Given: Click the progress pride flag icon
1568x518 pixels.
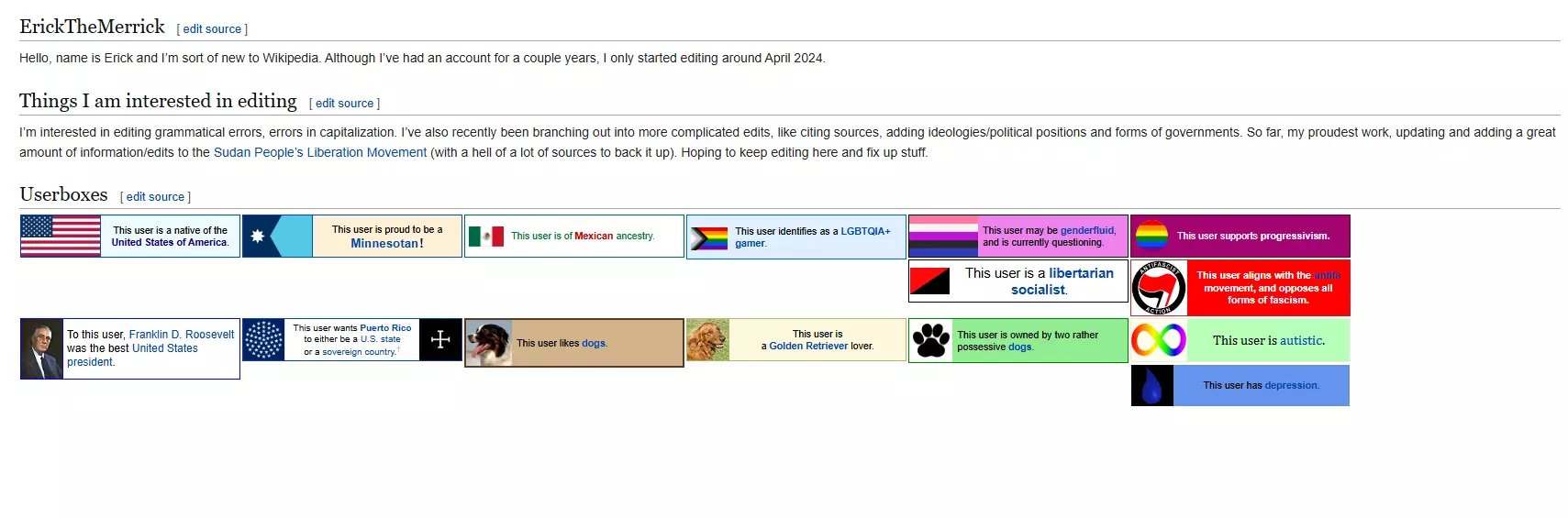Looking at the screenshot, I should (708, 238).
